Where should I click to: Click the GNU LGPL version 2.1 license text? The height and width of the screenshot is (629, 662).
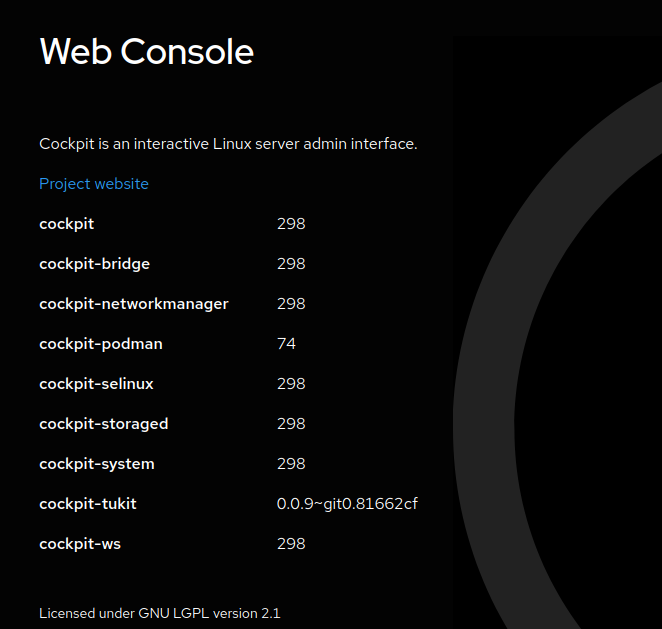[160, 613]
